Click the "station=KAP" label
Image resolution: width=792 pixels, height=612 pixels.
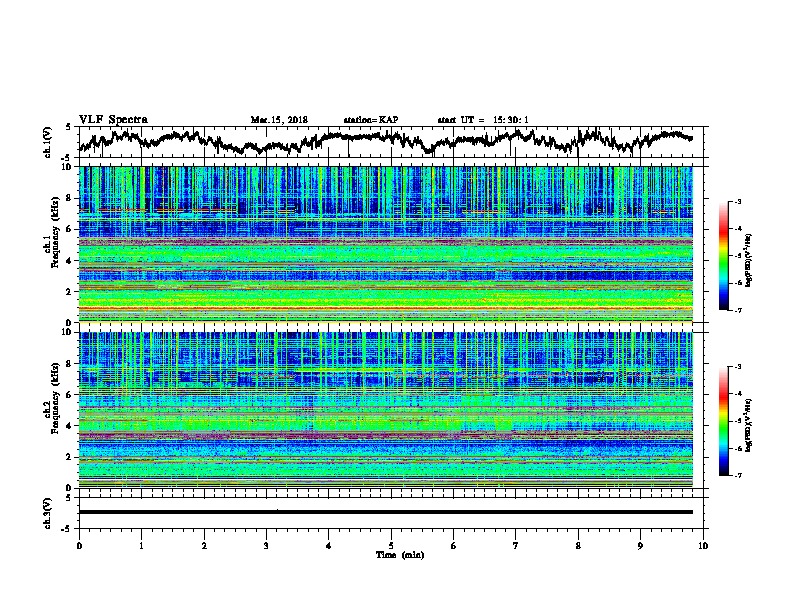tap(371, 120)
